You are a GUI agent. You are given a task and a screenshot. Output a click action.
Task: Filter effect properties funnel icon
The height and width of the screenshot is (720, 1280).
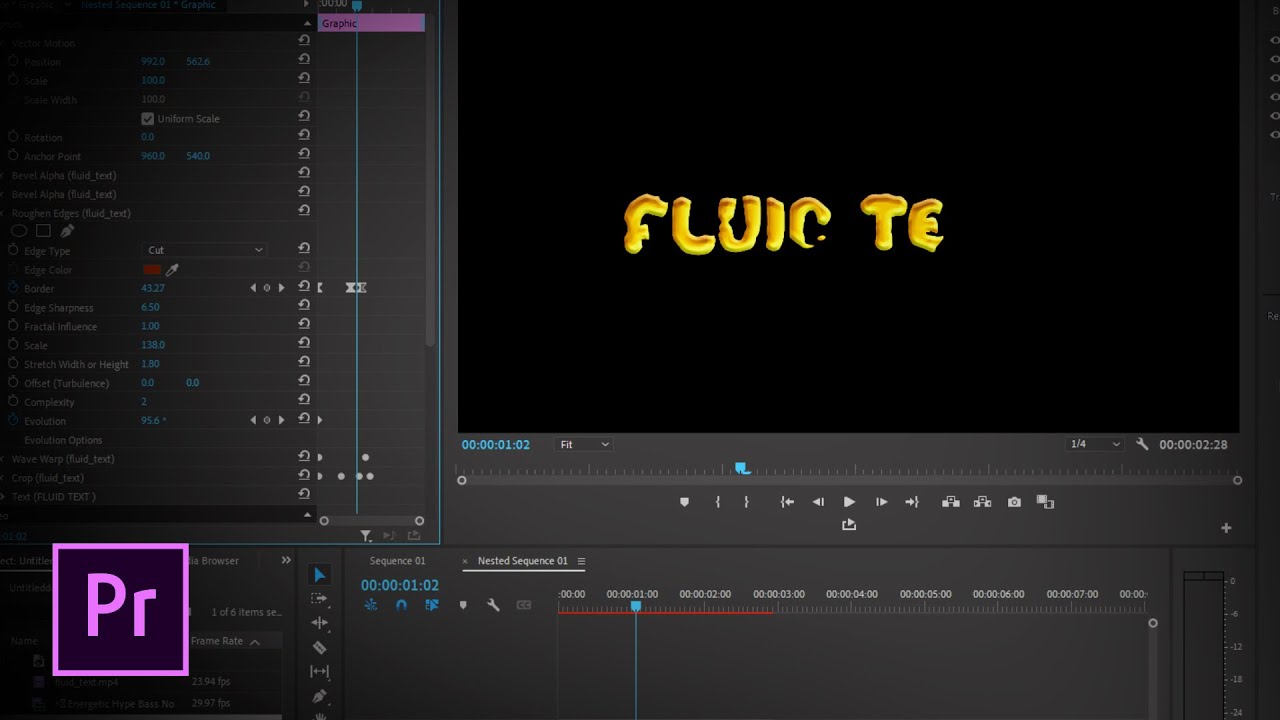pyautogui.click(x=366, y=537)
